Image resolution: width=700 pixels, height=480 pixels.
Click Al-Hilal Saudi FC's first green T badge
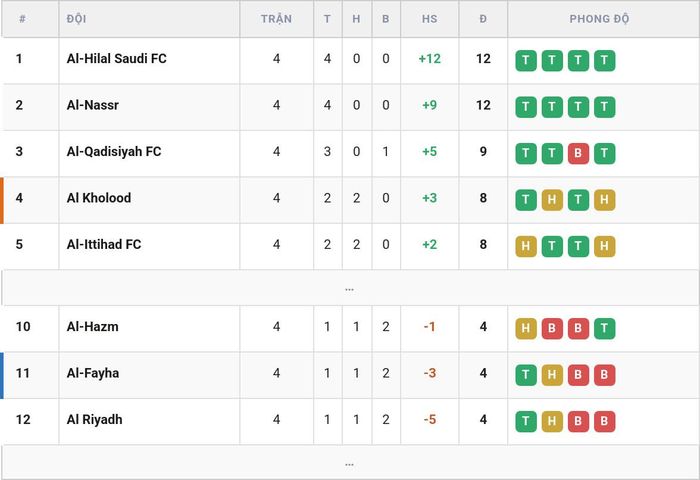click(x=526, y=60)
